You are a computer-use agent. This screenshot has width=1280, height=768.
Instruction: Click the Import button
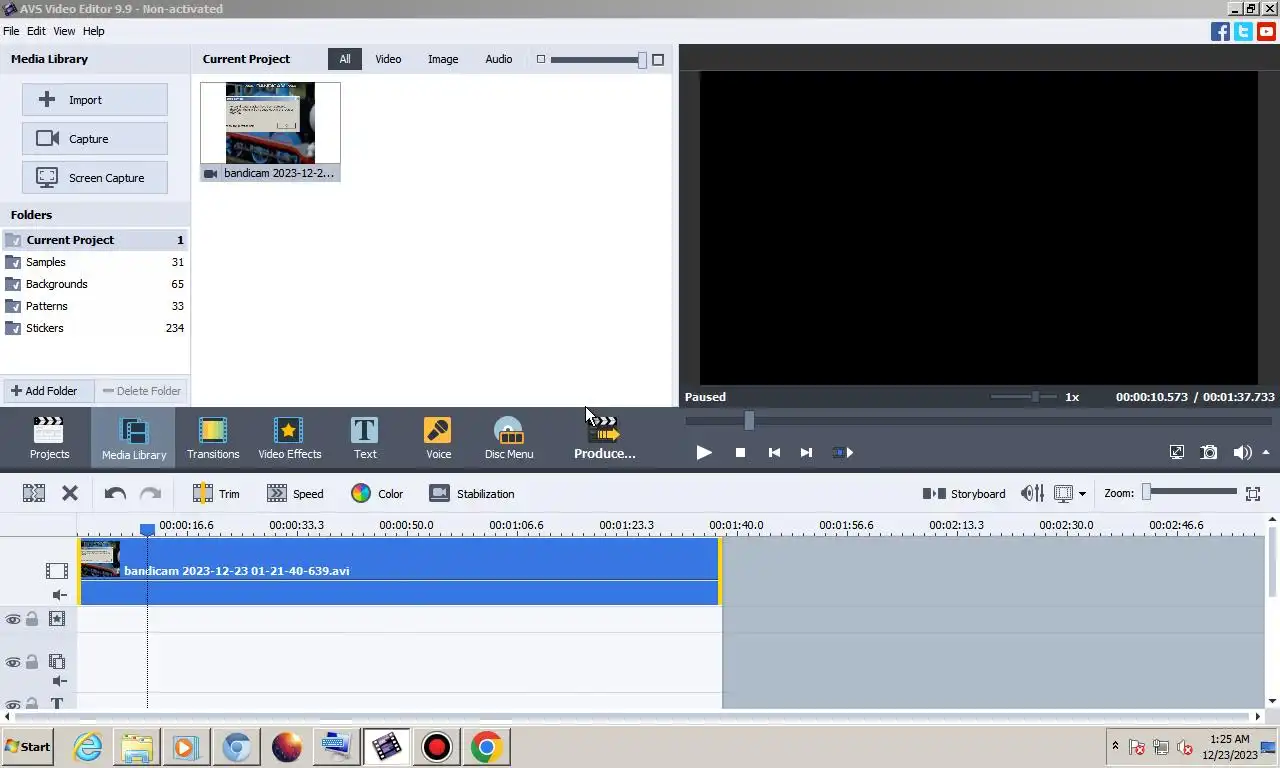(95, 99)
